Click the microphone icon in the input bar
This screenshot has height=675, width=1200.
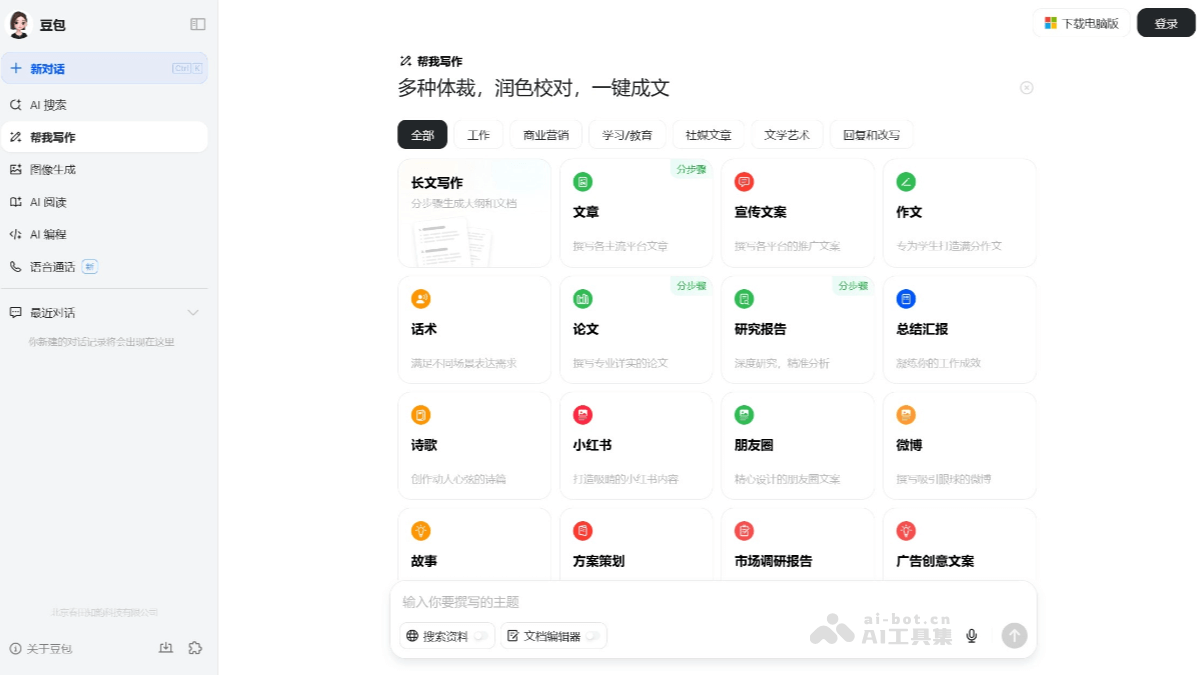click(970, 635)
